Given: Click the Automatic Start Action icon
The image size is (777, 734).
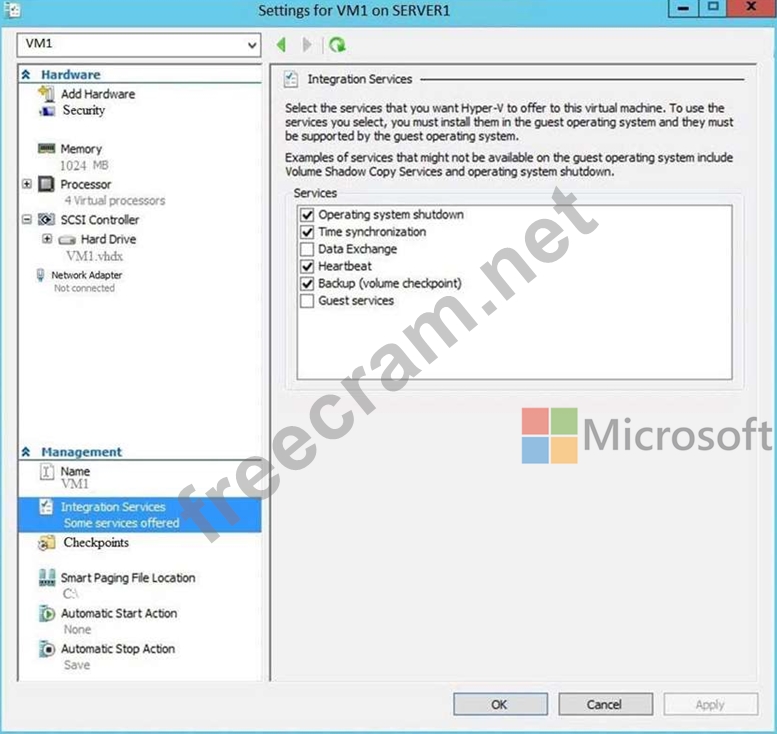Looking at the screenshot, I should point(47,614).
